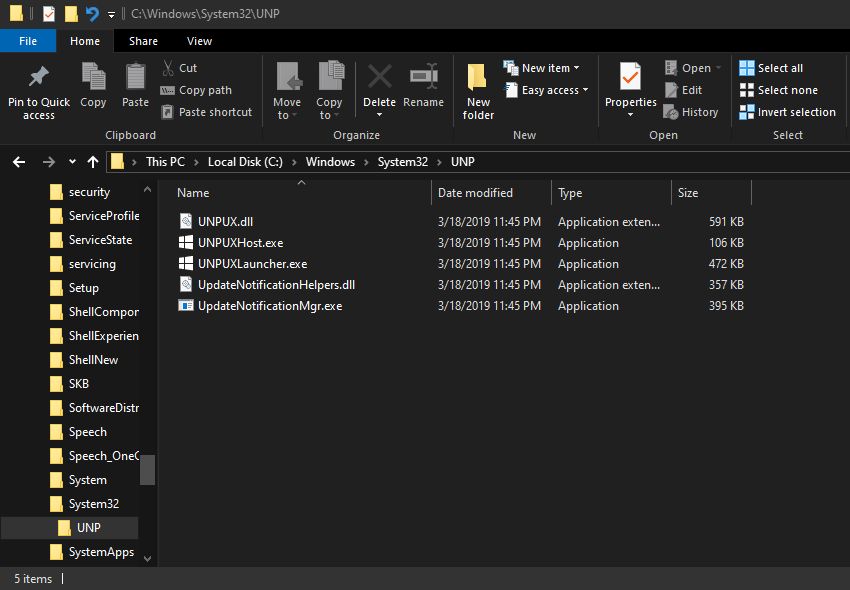Open the Move to ribbon button
The height and width of the screenshot is (590, 850).
click(x=287, y=90)
